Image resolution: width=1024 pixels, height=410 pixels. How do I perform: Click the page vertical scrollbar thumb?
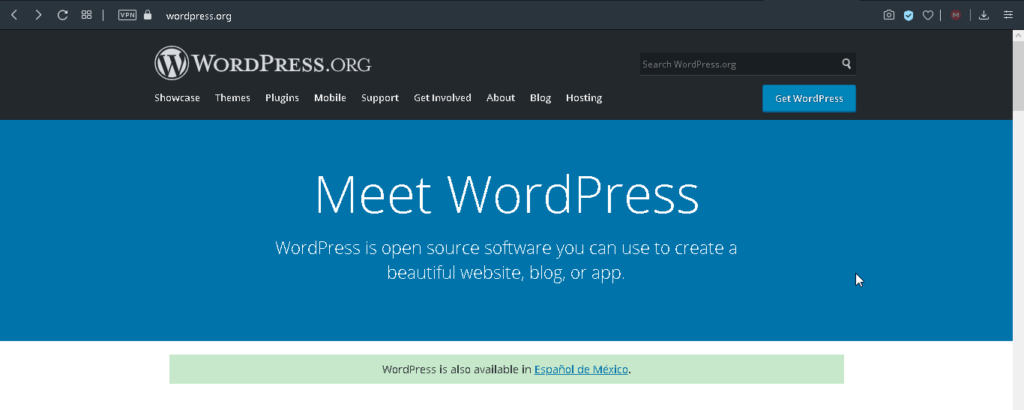click(1018, 78)
